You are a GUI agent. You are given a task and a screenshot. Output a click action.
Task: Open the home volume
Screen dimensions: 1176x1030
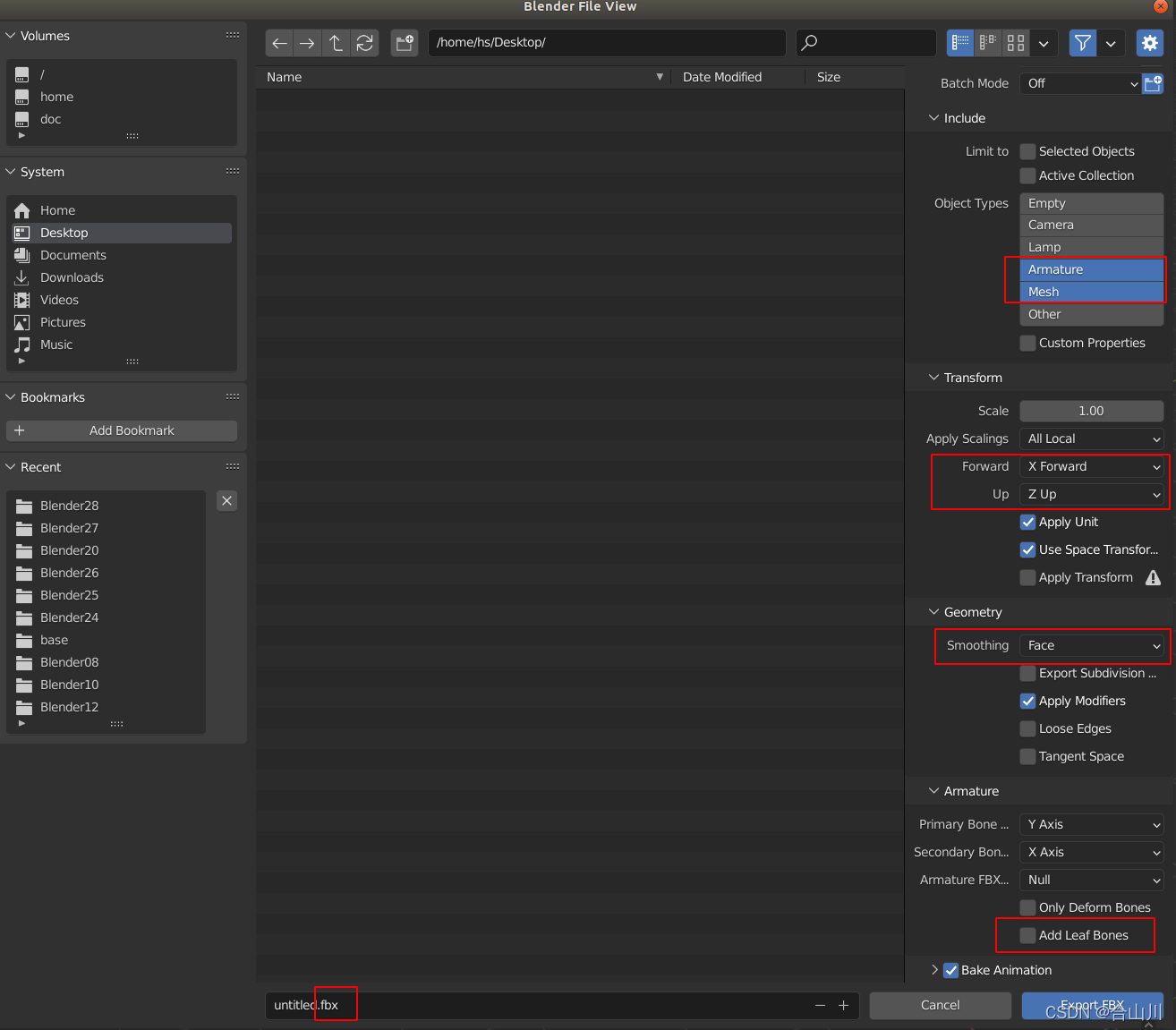point(122,97)
